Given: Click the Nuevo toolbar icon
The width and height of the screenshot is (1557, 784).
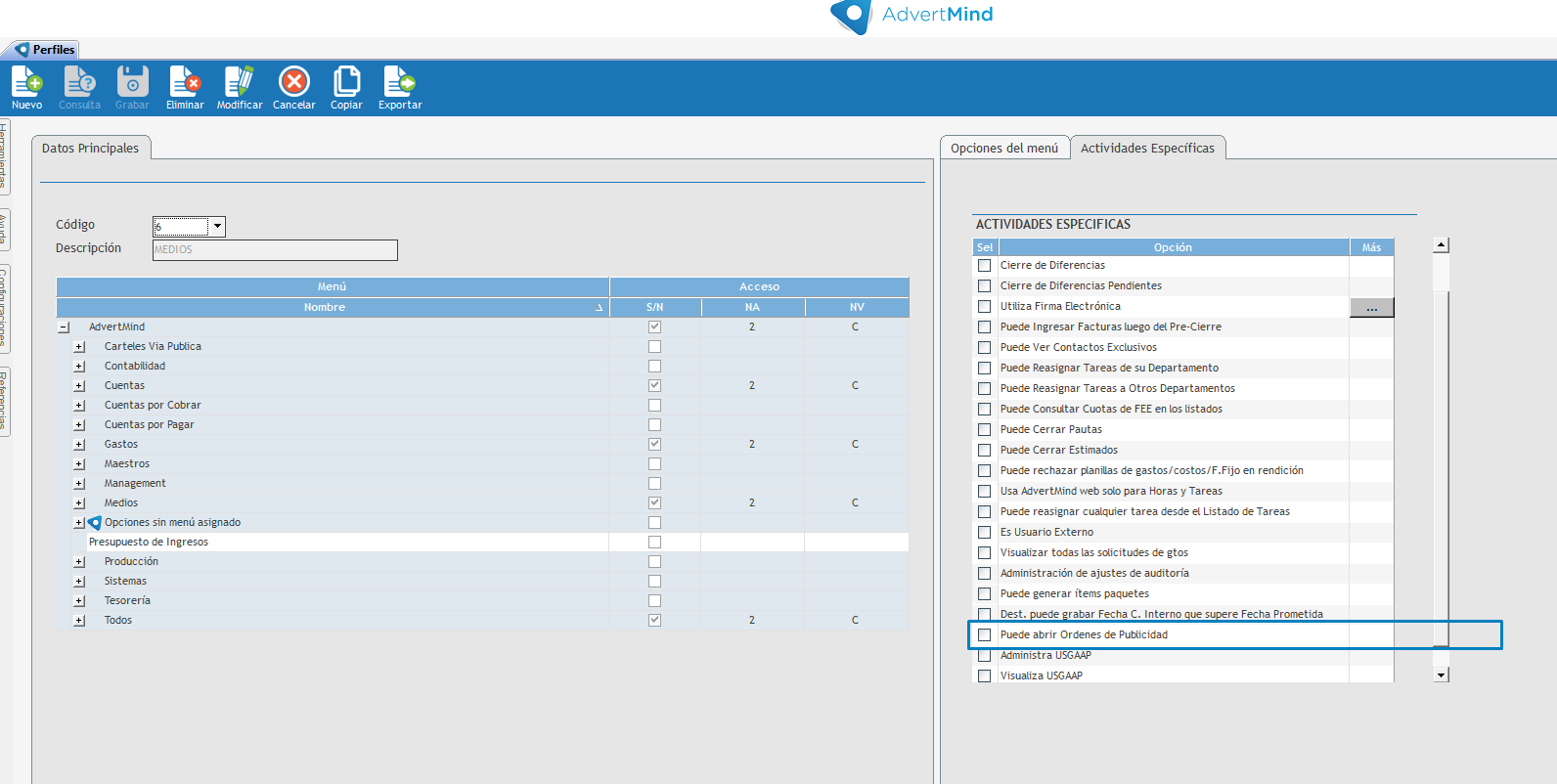Looking at the screenshot, I should coord(26,87).
